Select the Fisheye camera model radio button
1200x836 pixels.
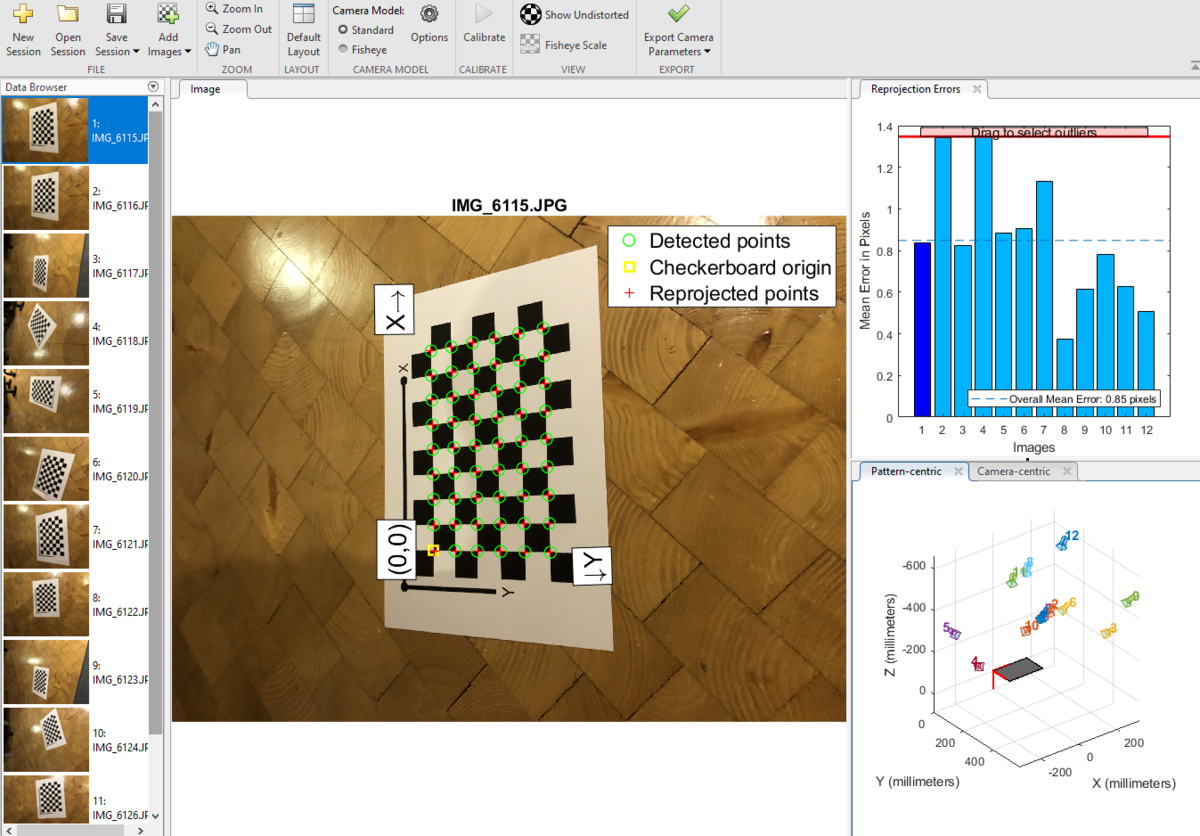coord(343,49)
